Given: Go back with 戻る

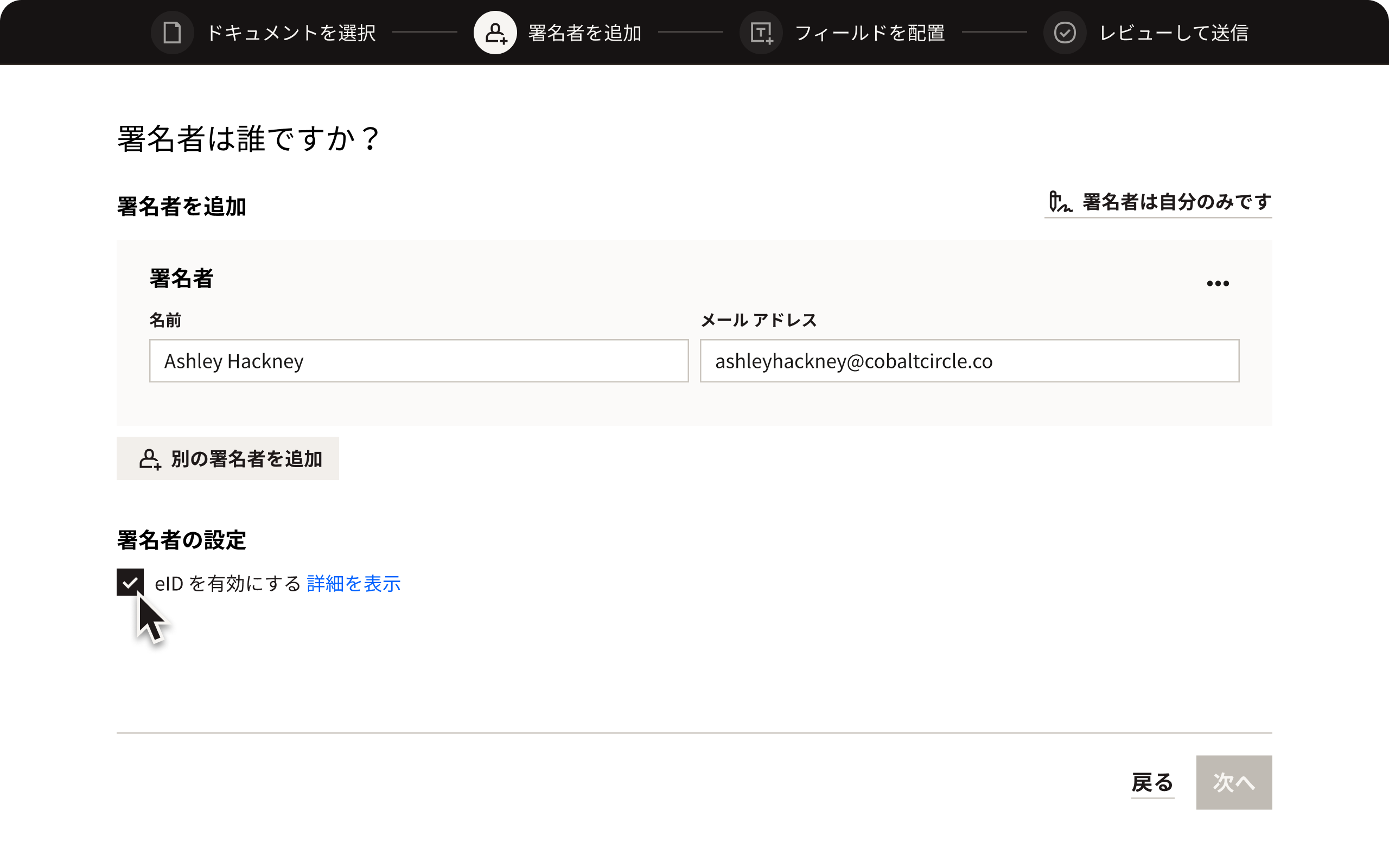Looking at the screenshot, I should point(1152,782).
